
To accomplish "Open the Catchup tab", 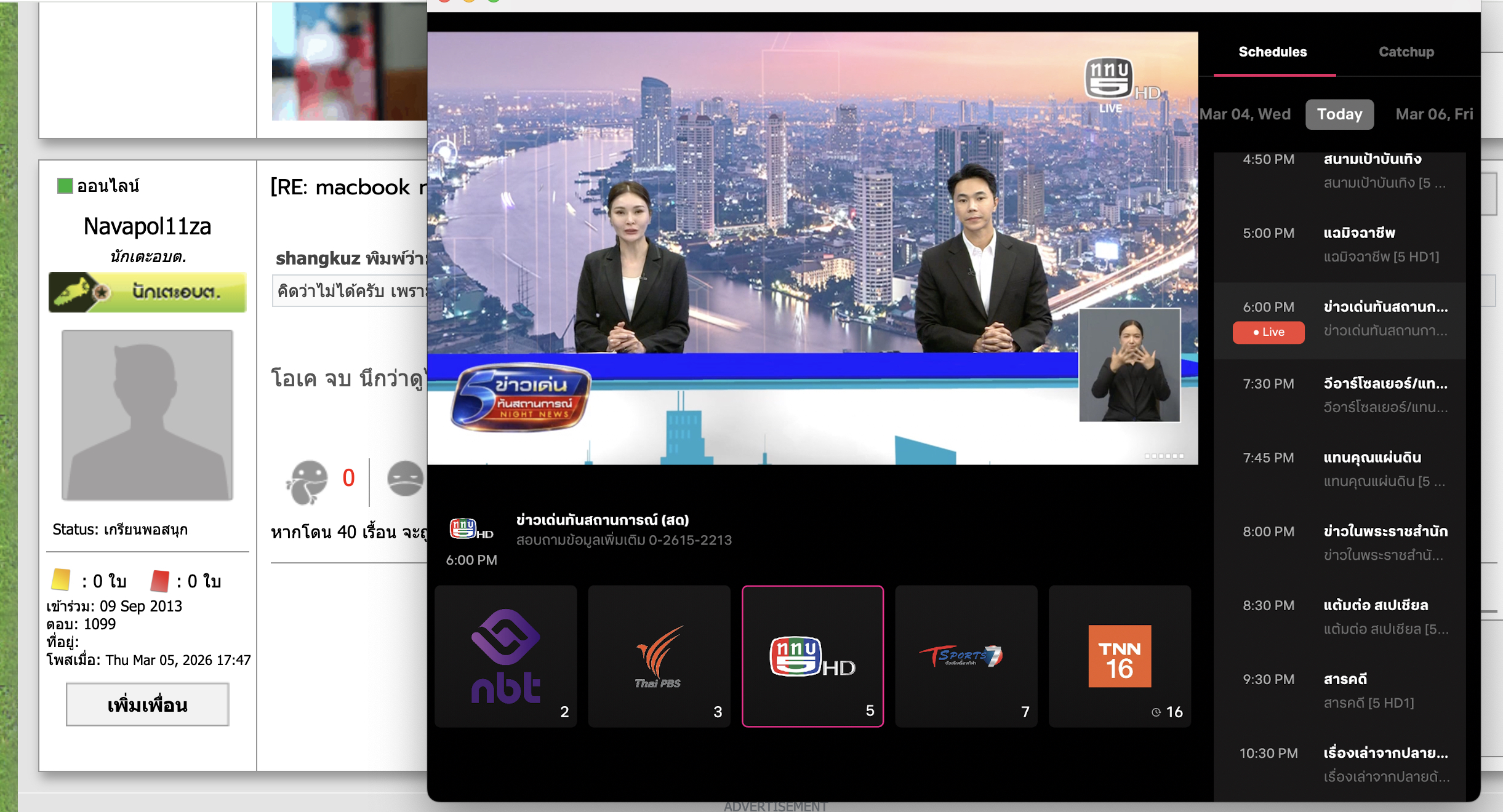I will click(x=1406, y=52).
